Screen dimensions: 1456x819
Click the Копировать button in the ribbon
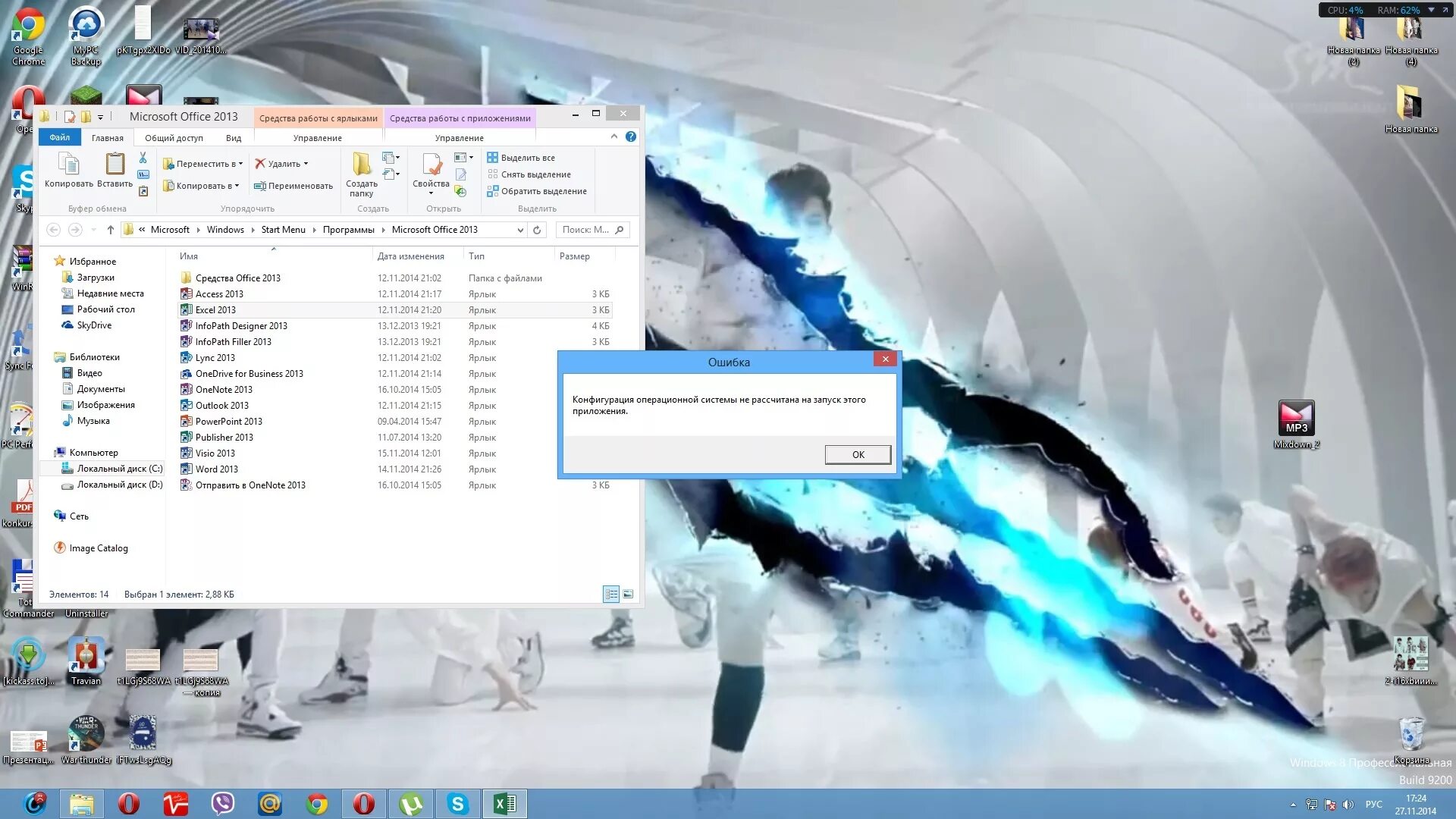click(x=68, y=169)
